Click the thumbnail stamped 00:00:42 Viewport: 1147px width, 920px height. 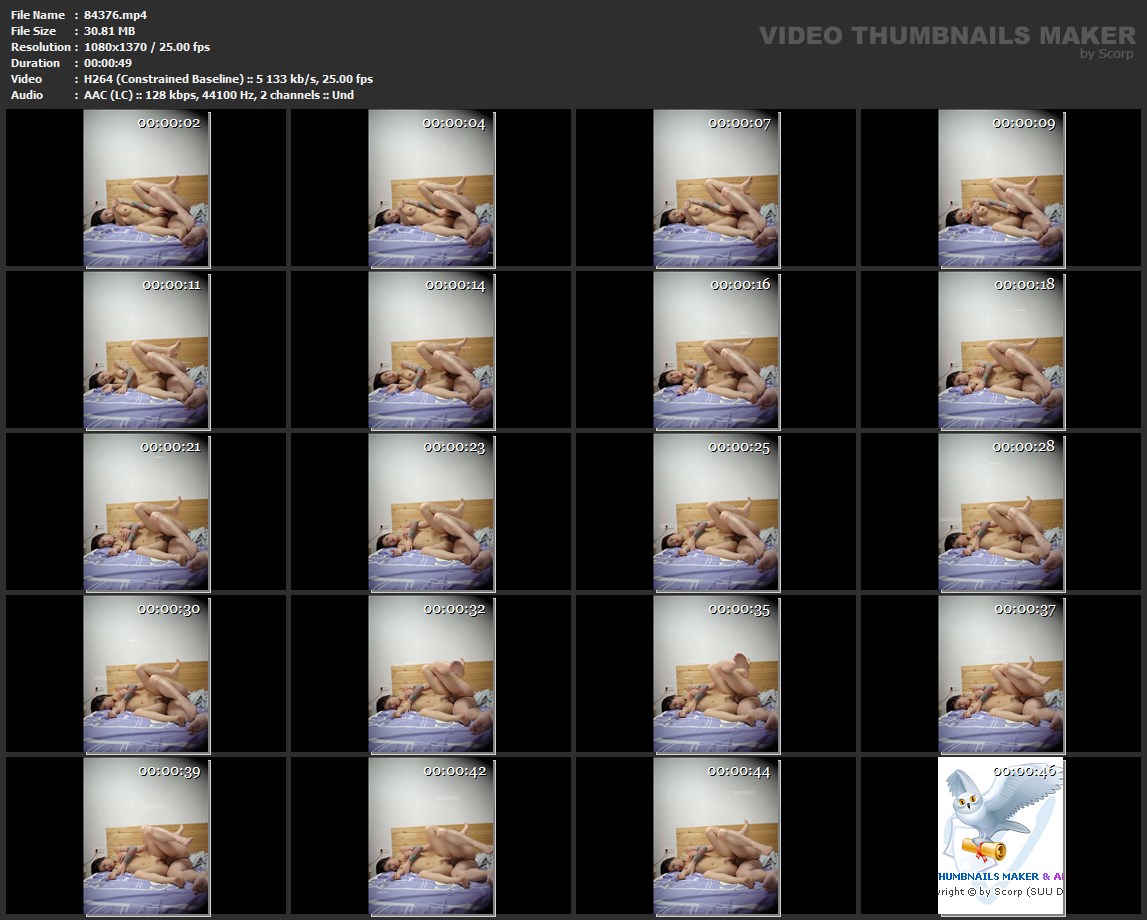[431, 837]
